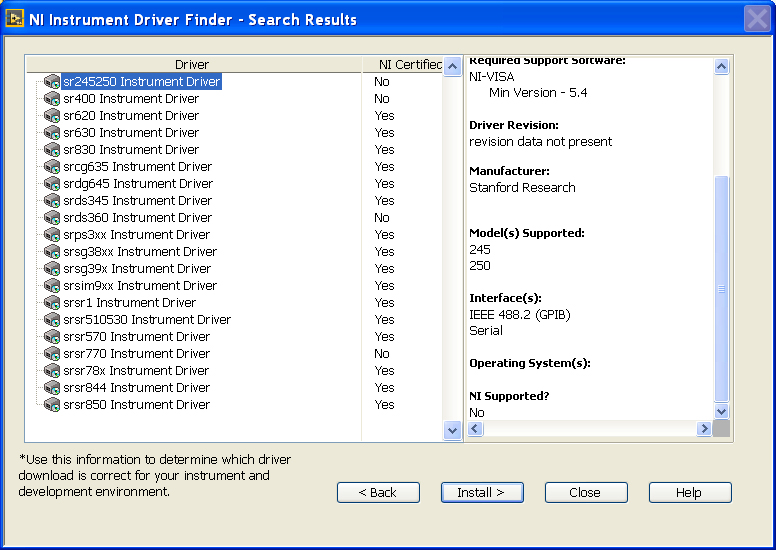Click the srsr770 driver icon
776x550 pixels.
point(52,354)
